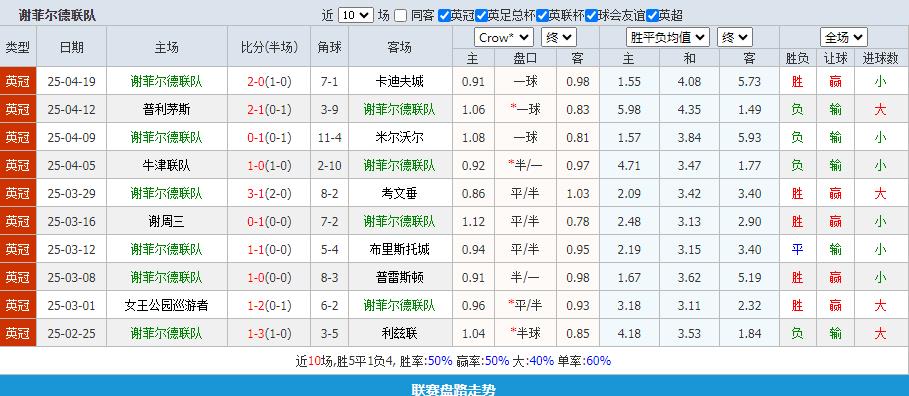Open 谢菲尔德联队 home link on 25-03-08 row

(166, 277)
